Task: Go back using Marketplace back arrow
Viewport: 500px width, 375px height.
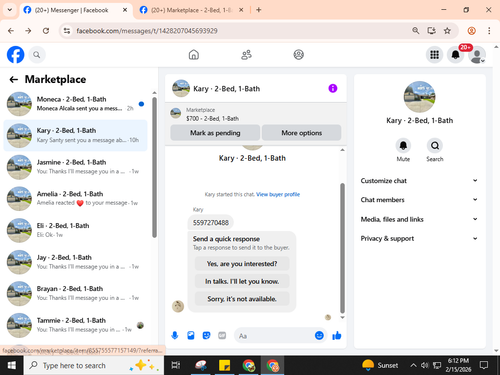Action: [x=13, y=79]
